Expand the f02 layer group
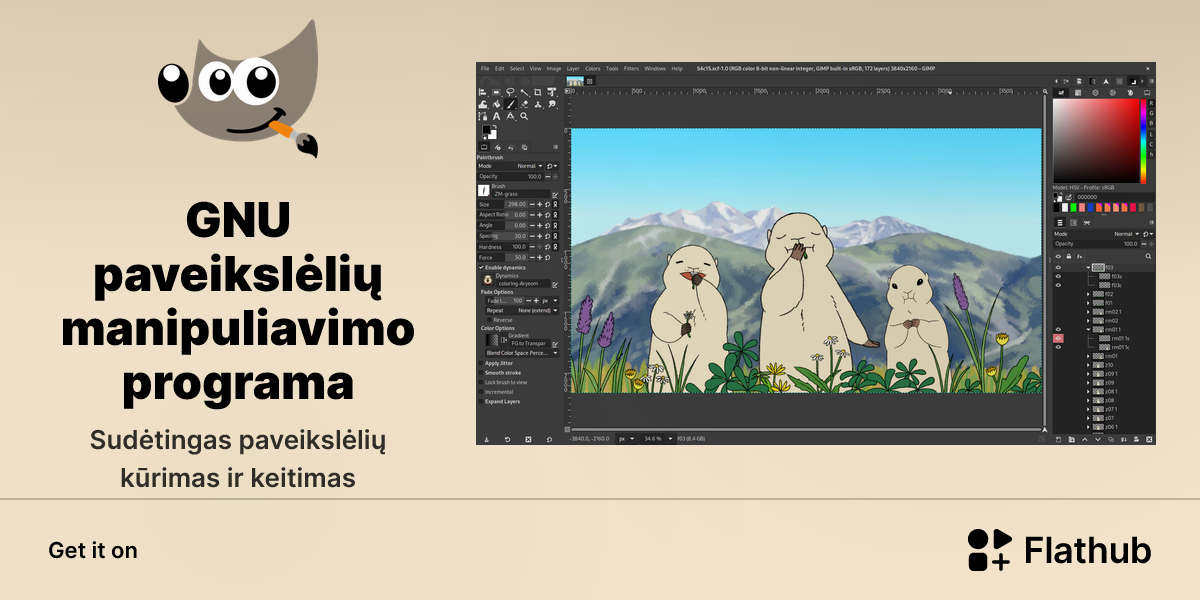This screenshot has height=600, width=1200. coord(1088,294)
